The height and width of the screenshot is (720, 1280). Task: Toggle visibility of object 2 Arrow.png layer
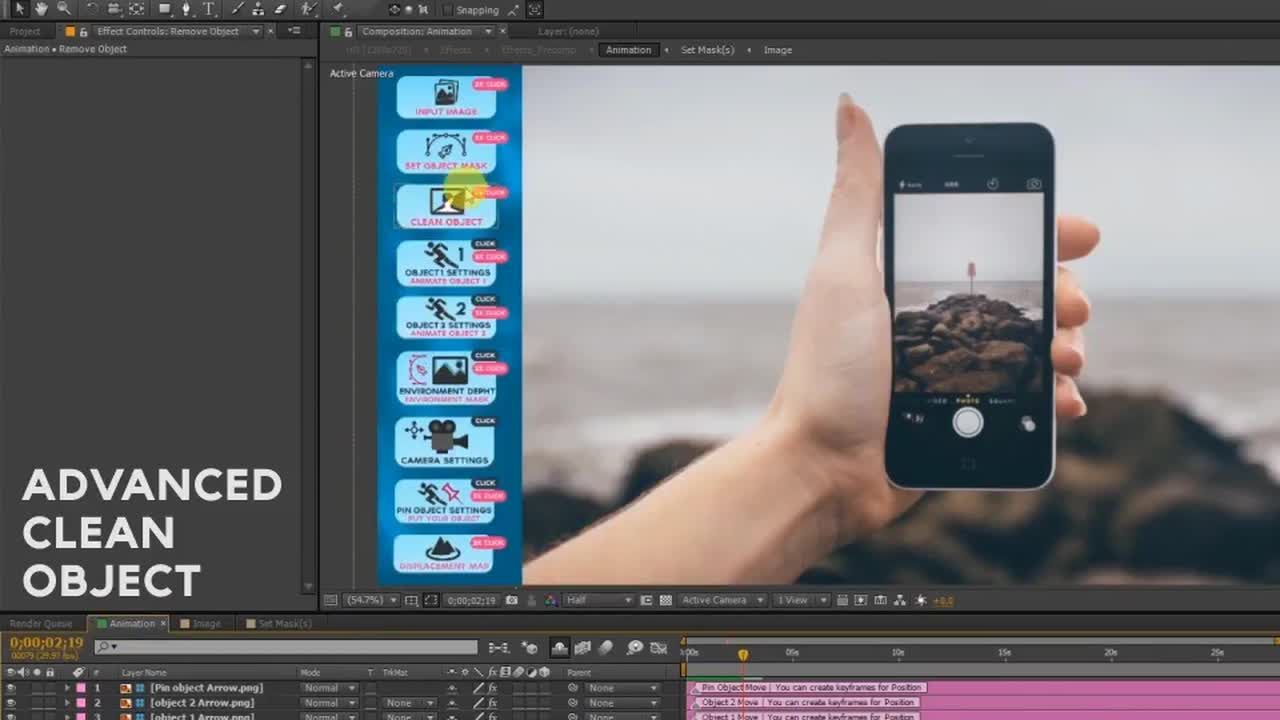point(11,703)
